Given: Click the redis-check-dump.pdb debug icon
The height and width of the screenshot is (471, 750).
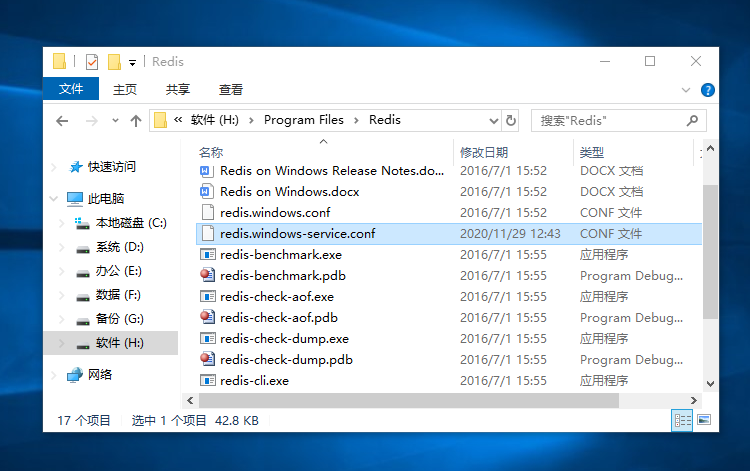Looking at the screenshot, I should (x=207, y=360).
